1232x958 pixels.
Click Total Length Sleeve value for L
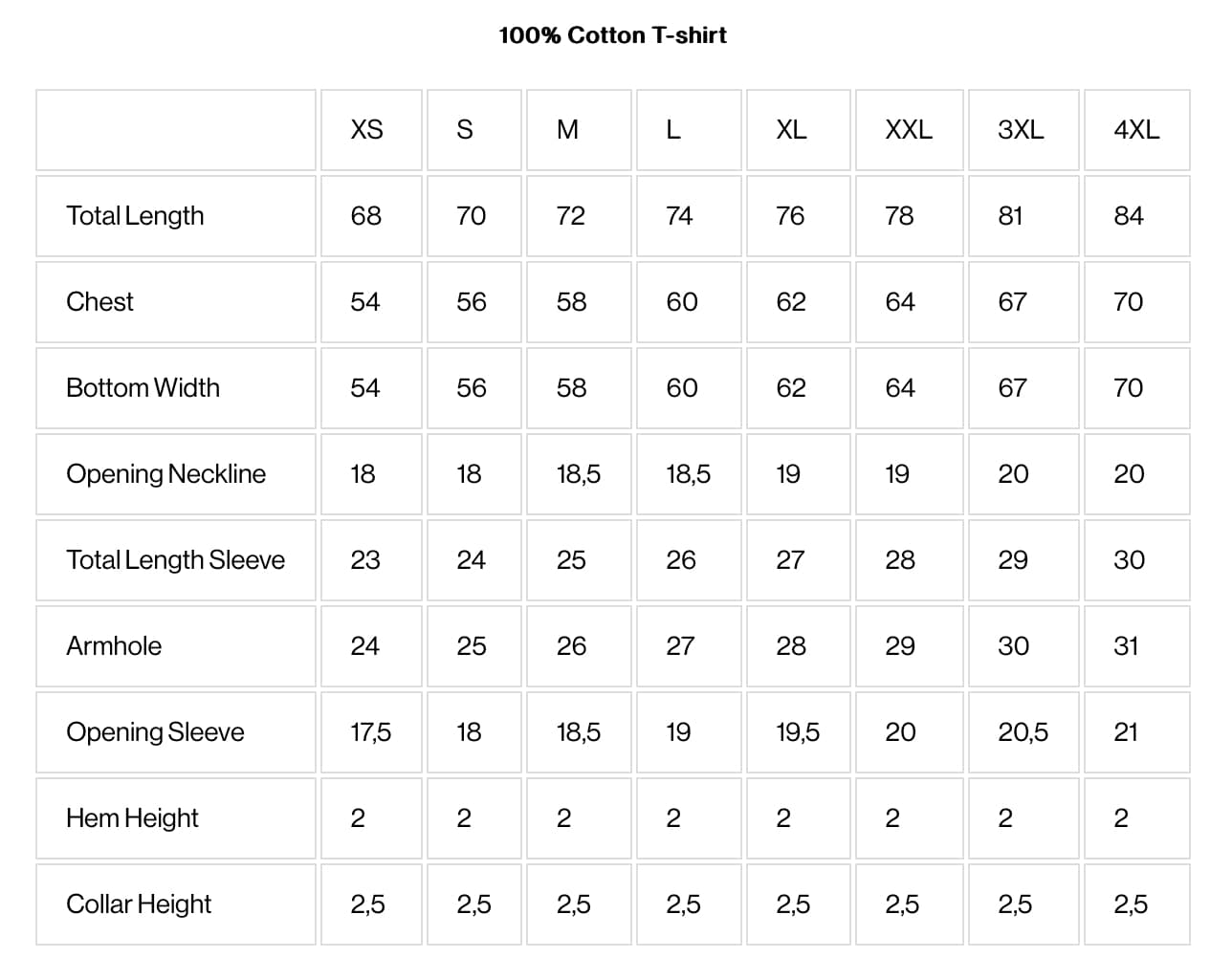coord(681,560)
